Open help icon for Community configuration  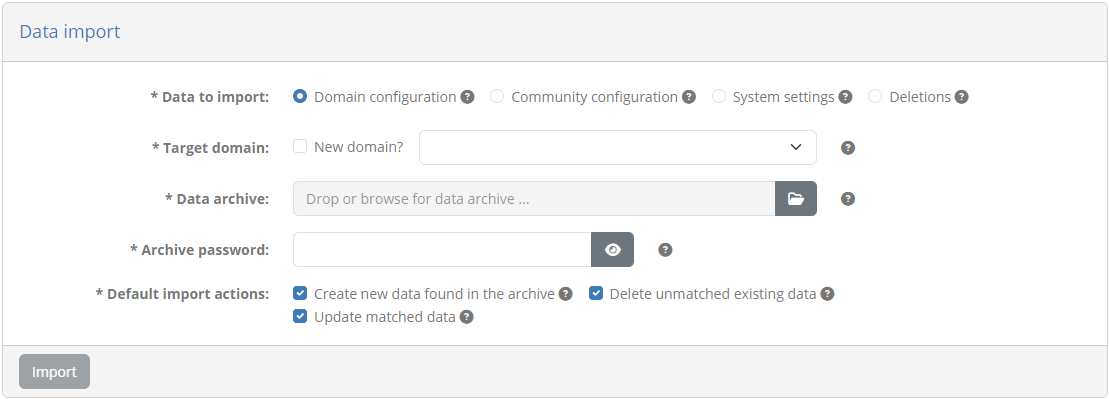tap(689, 97)
